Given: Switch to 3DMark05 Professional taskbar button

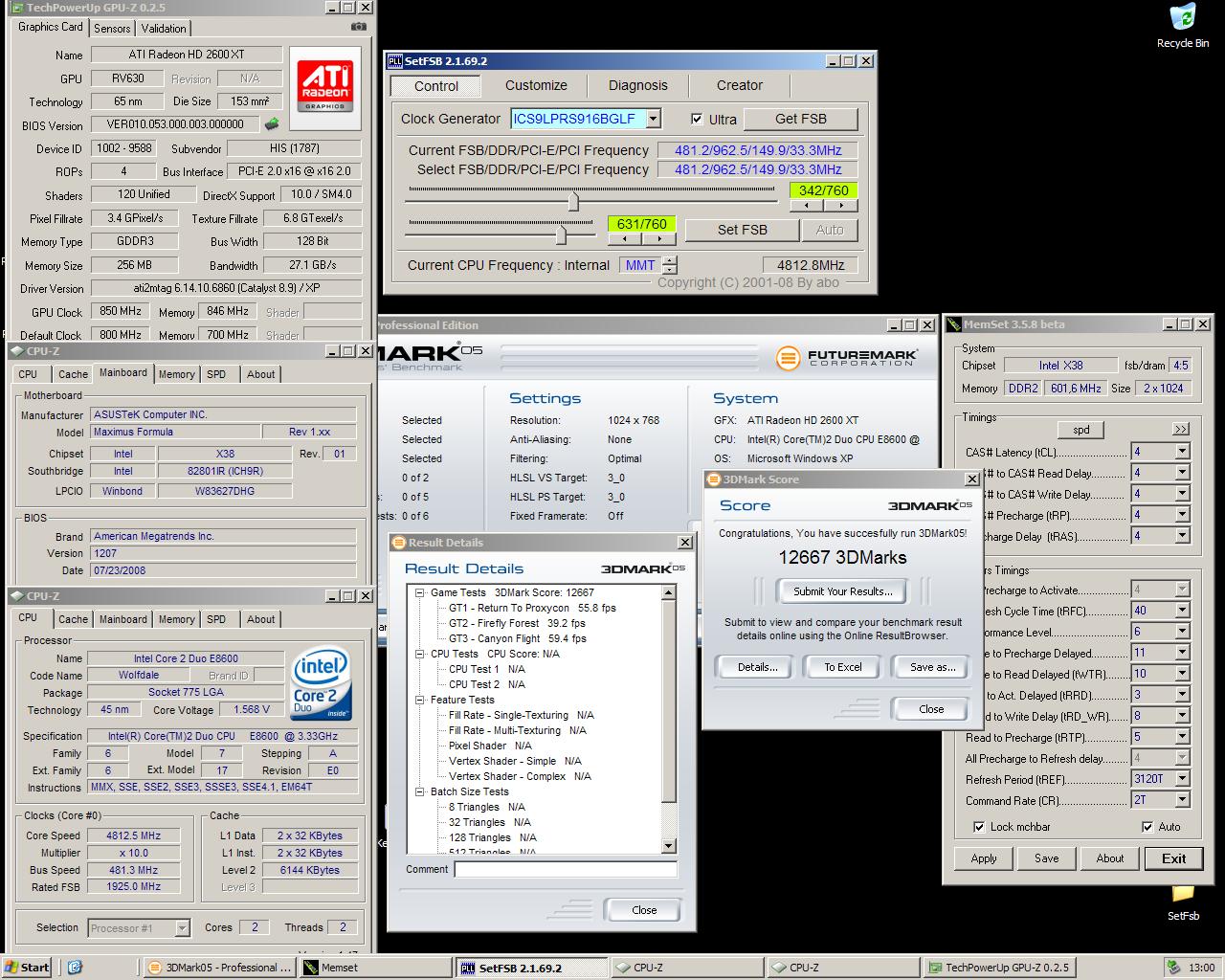Looking at the screenshot, I should pyautogui.click(x=219, y=968).
